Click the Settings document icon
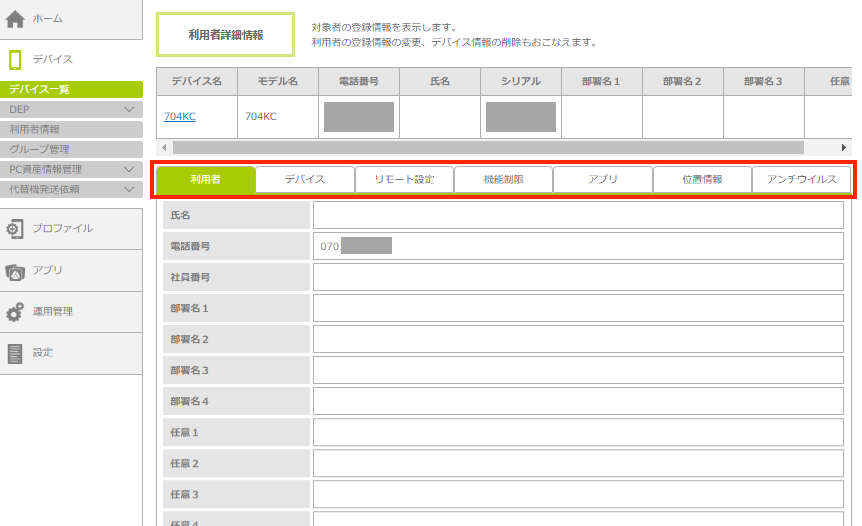 15,353
